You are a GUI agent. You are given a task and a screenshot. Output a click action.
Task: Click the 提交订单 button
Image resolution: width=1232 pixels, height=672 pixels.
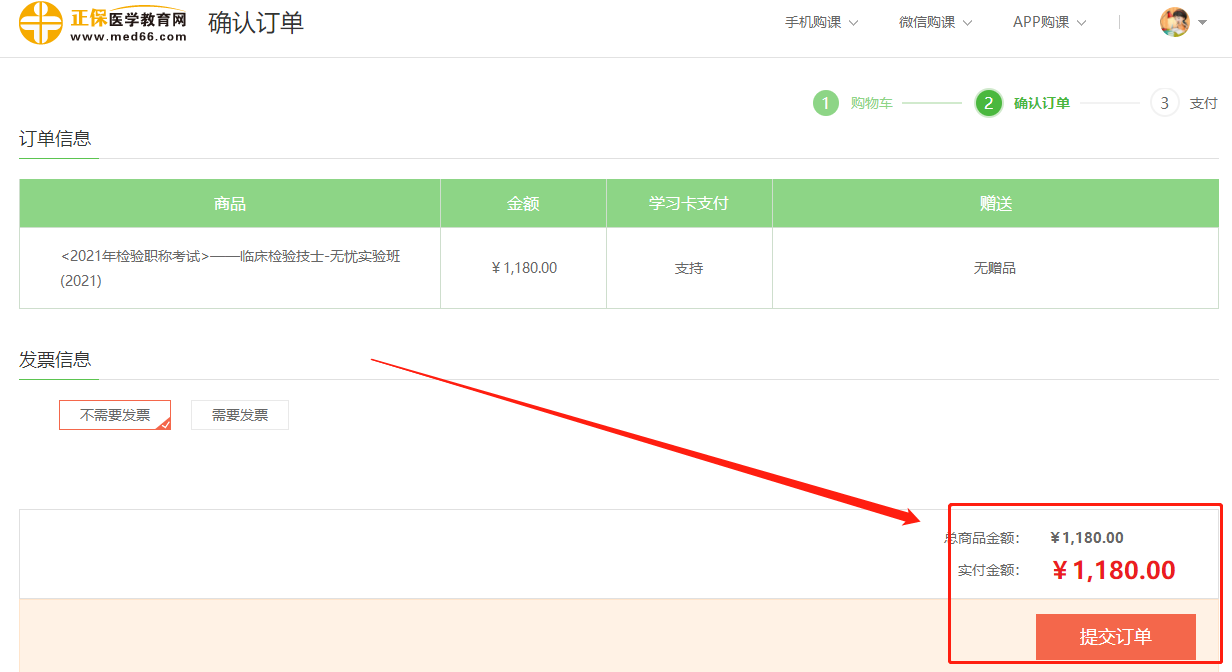(1115, 637)
